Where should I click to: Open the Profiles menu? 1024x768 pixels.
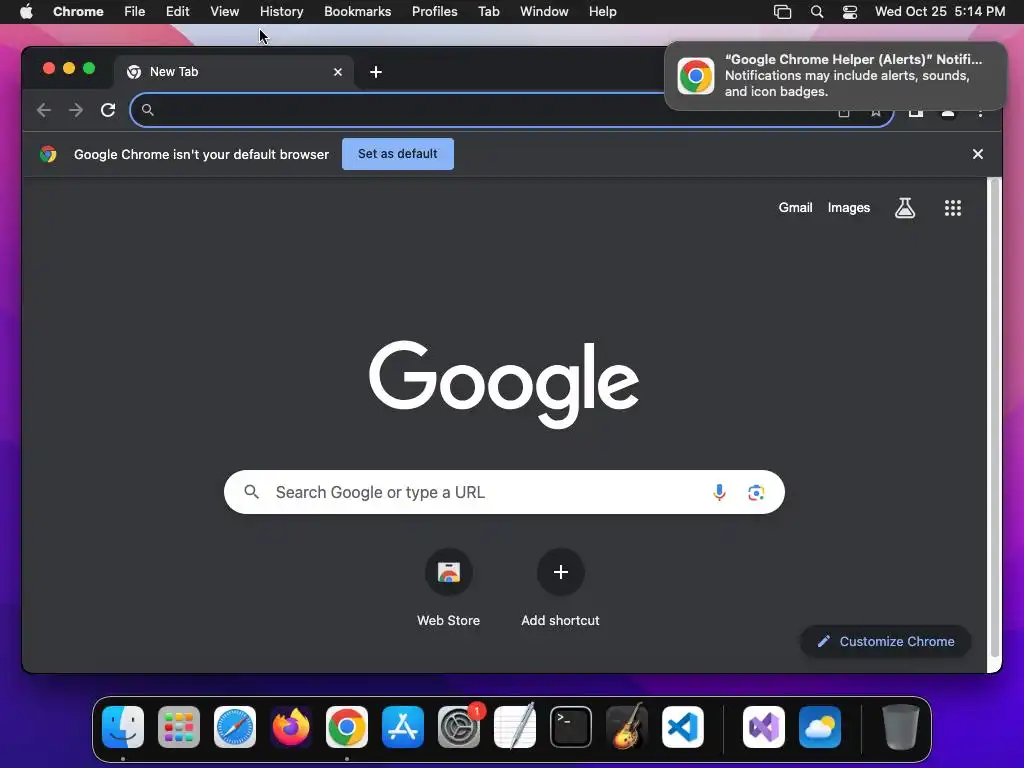click(x=435, y=12)
